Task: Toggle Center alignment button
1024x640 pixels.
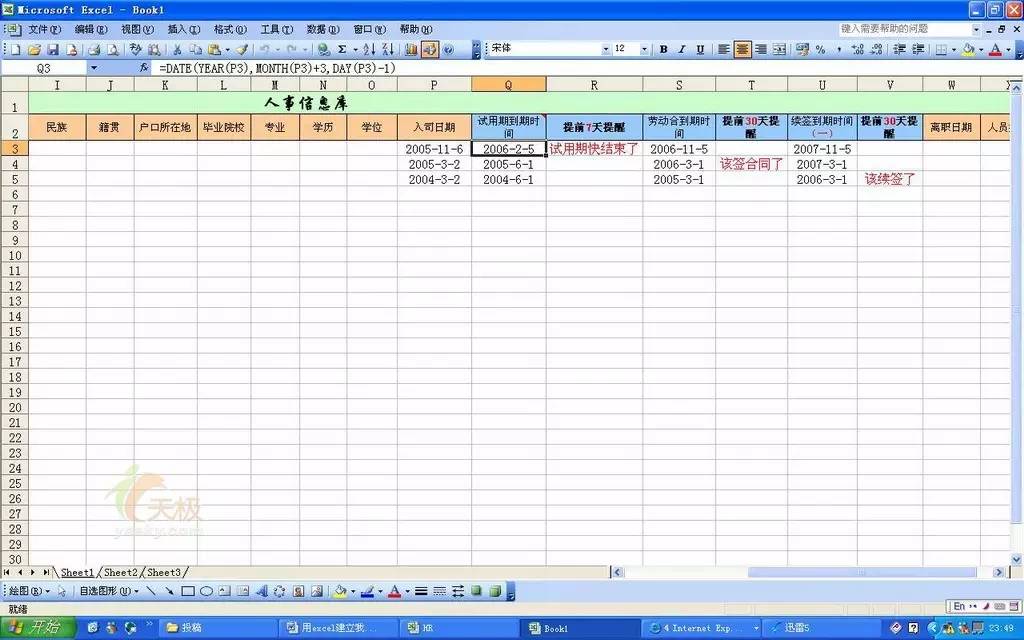Action: 742,49
